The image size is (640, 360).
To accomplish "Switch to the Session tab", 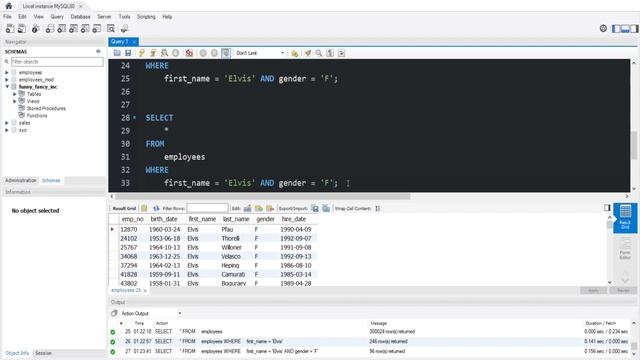I will tap(43, 353).
